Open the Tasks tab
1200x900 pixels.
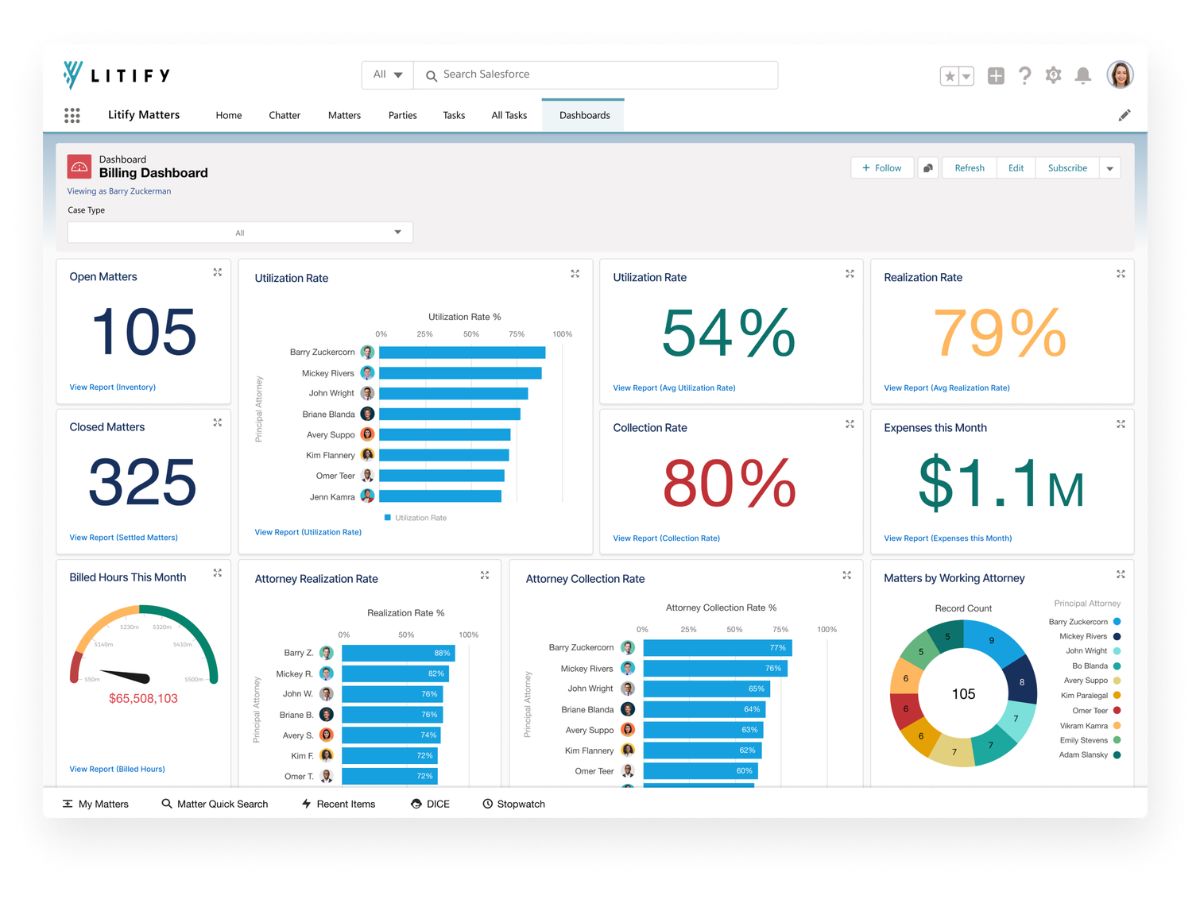pyautogui.click(x=454, y=115)
